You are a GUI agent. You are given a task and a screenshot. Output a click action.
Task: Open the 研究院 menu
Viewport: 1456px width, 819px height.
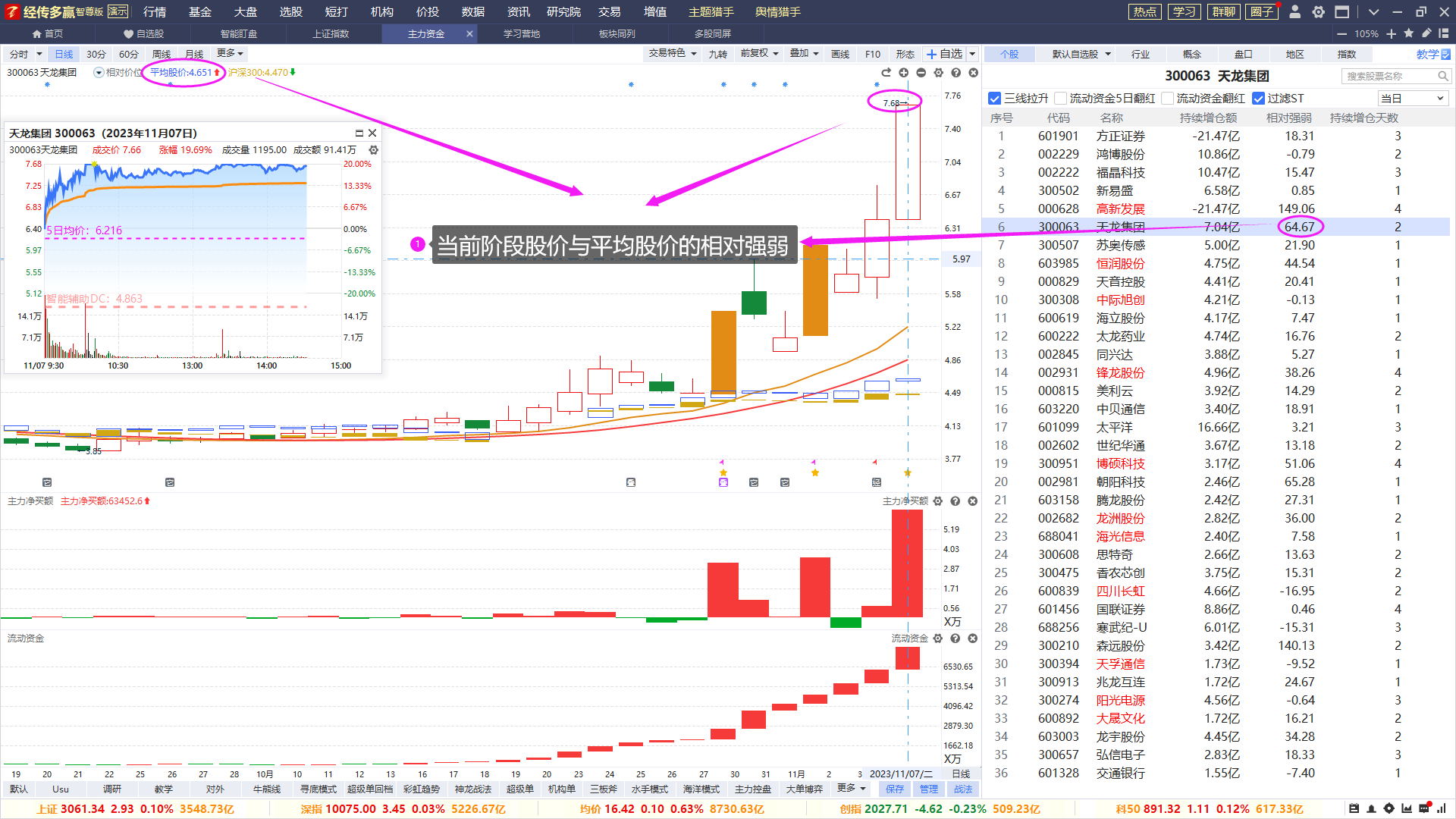click(563, 11)
